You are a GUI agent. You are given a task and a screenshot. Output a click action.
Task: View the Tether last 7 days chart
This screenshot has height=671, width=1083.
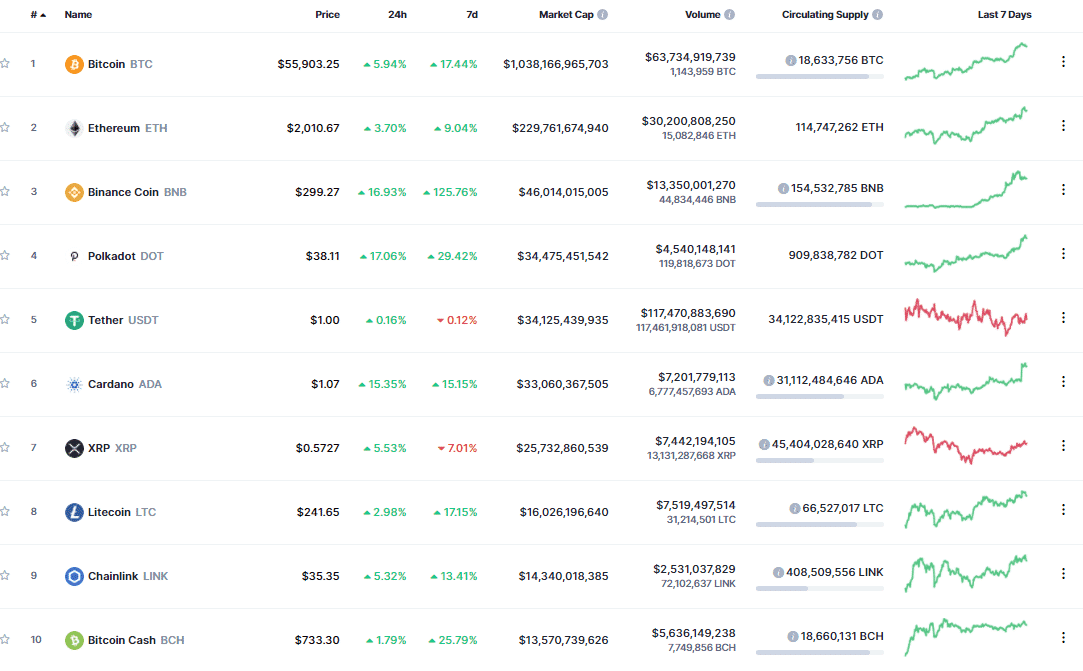coord(966,316)
